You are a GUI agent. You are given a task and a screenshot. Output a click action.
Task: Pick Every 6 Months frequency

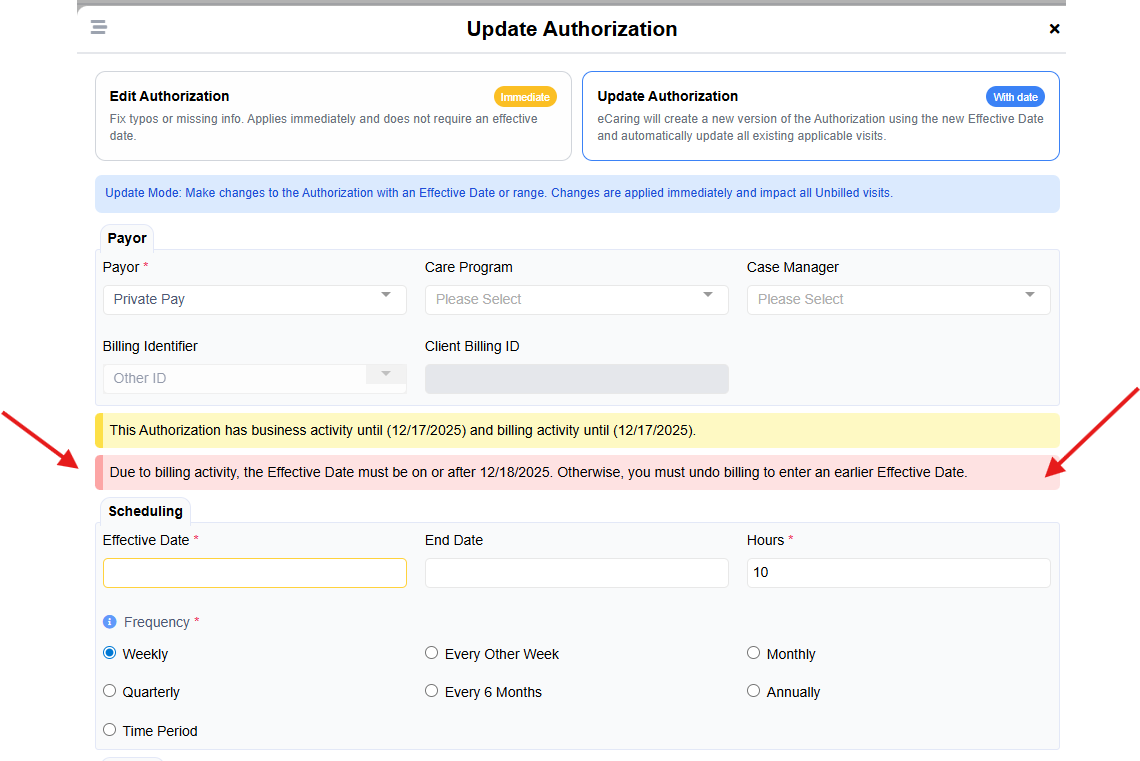click(x=432, y=691)
